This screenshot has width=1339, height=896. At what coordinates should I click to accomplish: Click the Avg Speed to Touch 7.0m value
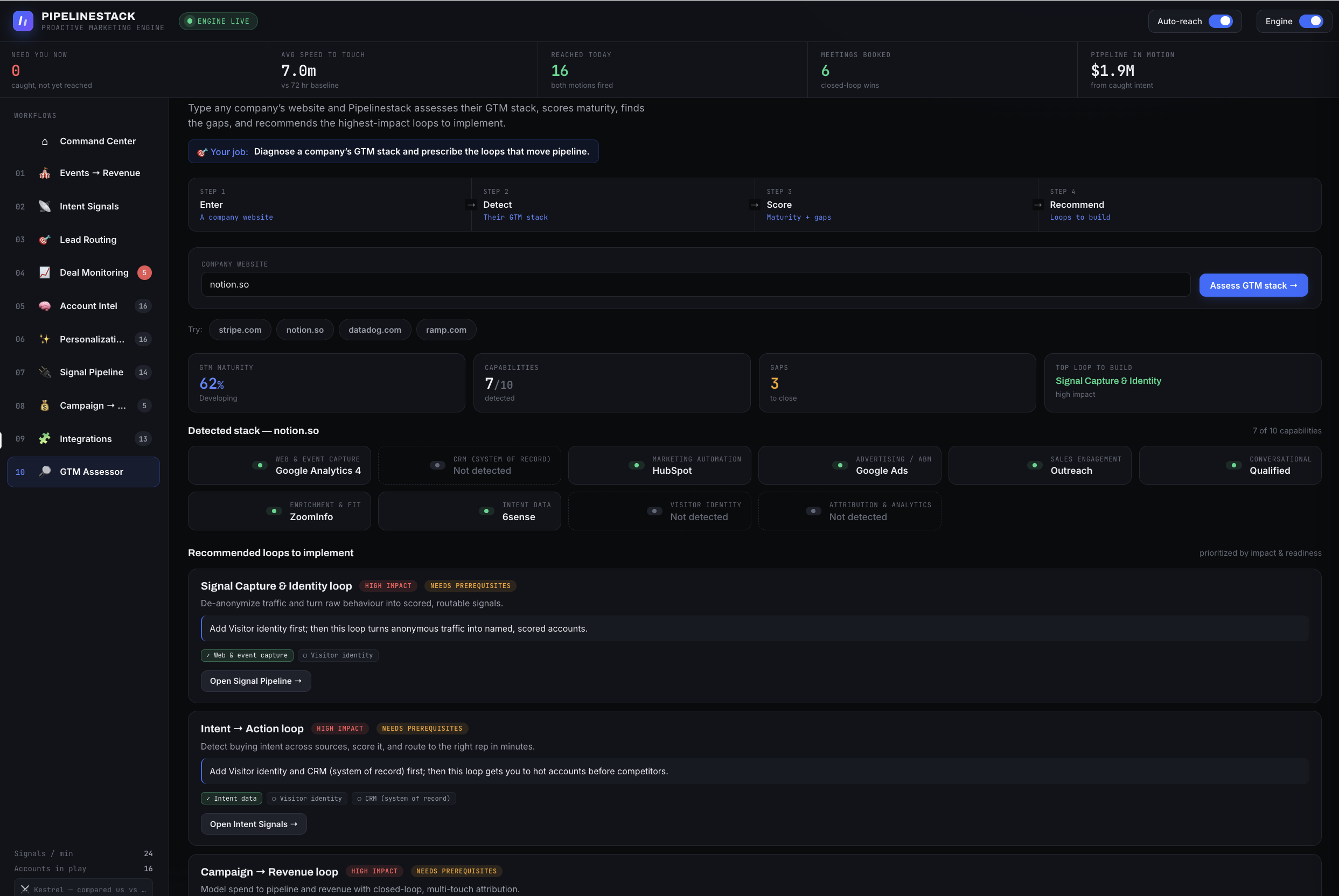(x=298, y=71)
